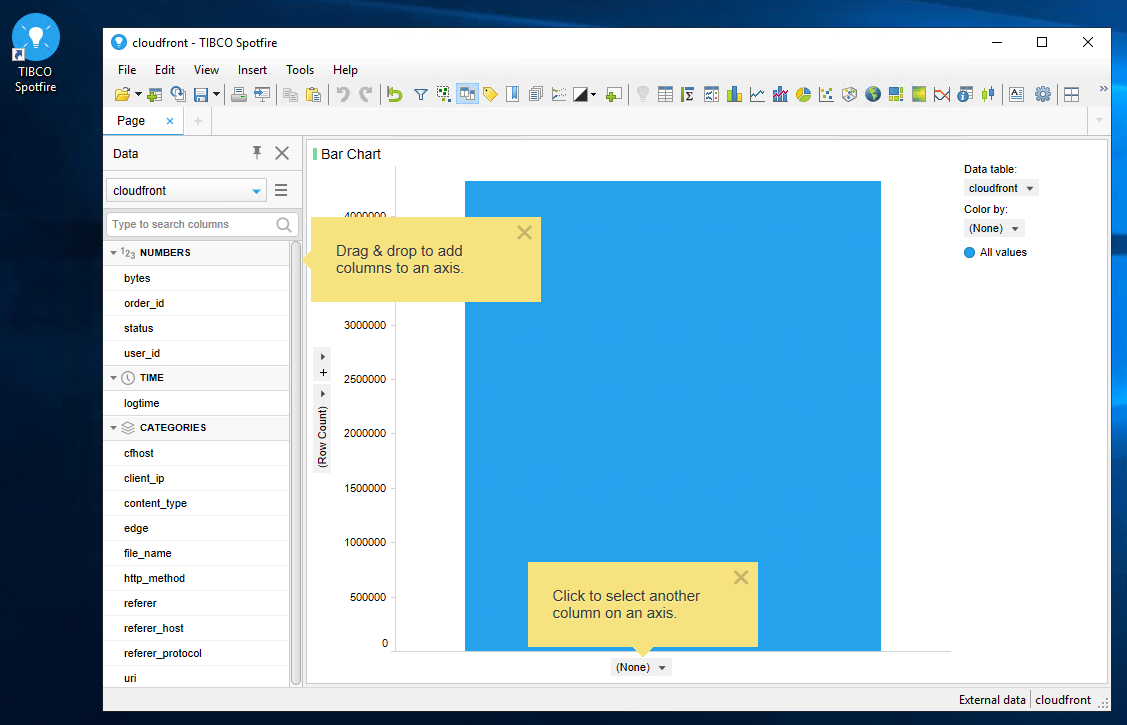Open TIBCO Spotfire desktop shortcut

click(35, 53)
